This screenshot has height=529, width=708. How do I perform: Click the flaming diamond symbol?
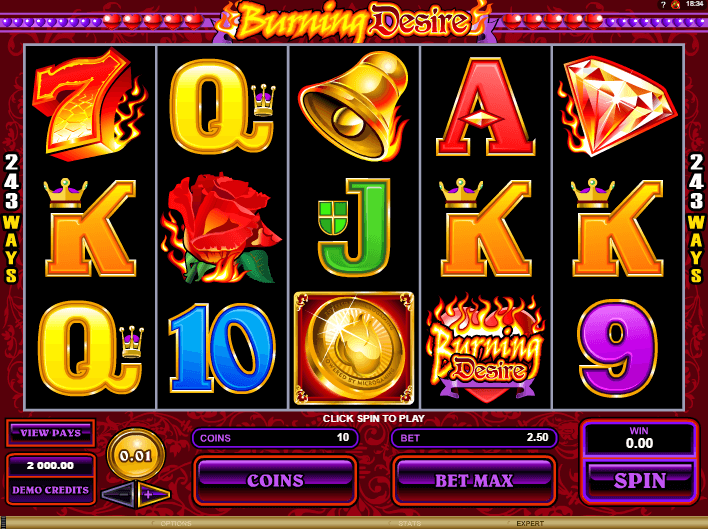tap(617, 107)
